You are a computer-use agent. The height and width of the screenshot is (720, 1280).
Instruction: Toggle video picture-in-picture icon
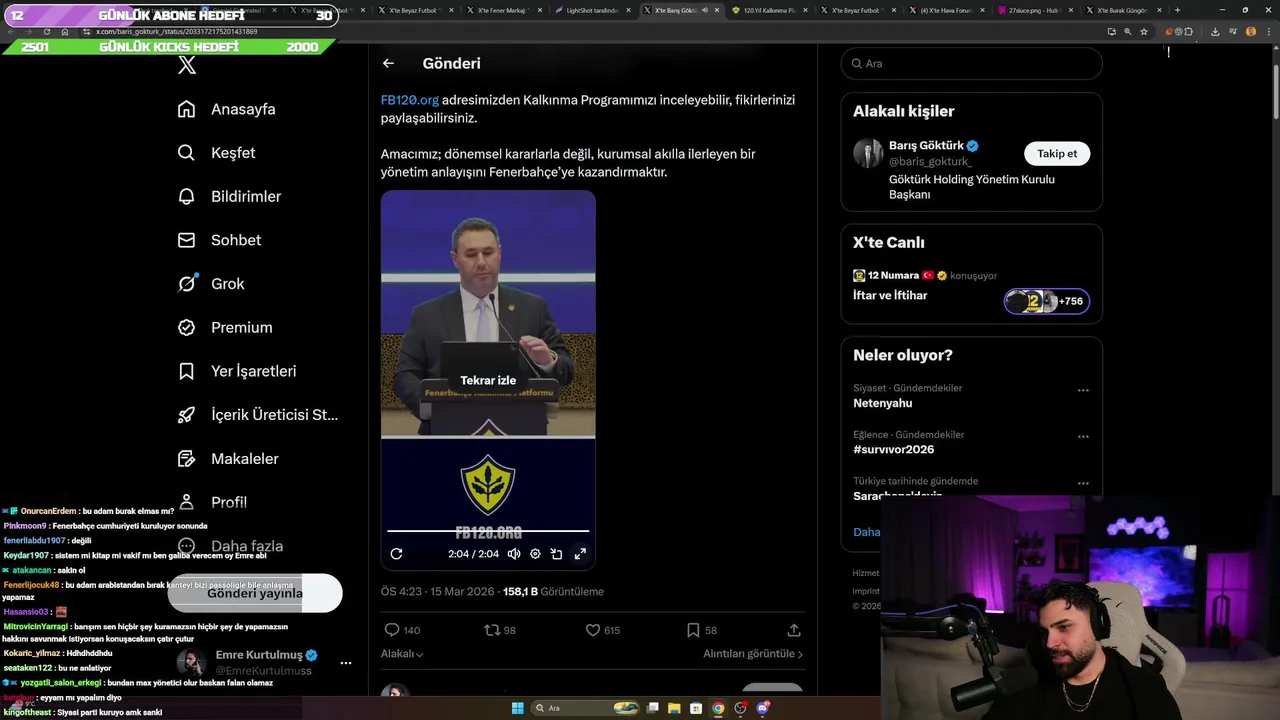point(556,554)
